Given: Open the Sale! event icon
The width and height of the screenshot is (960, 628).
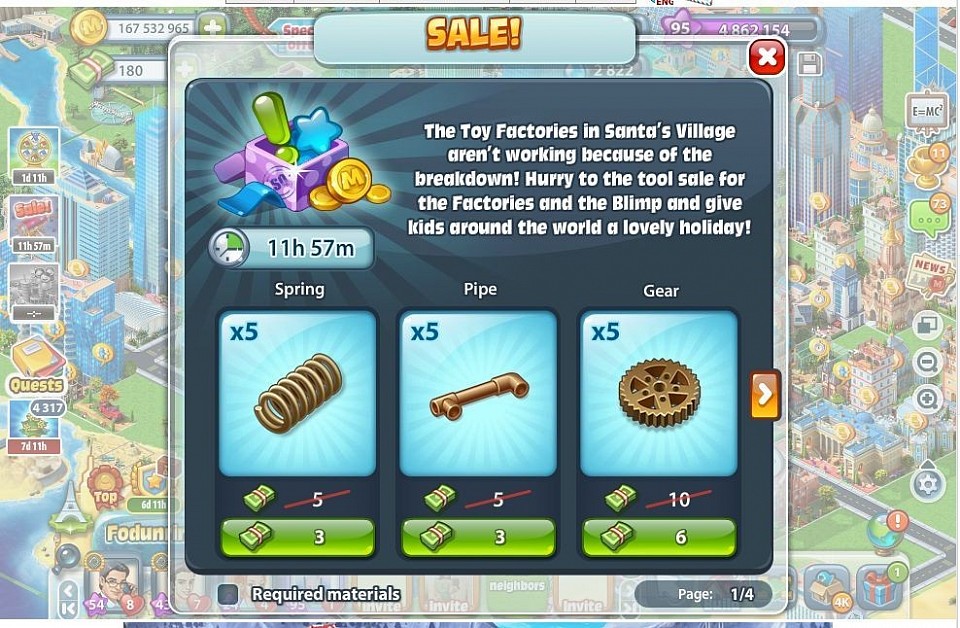Looking at the screenshot, I should (x=34, y=224).
